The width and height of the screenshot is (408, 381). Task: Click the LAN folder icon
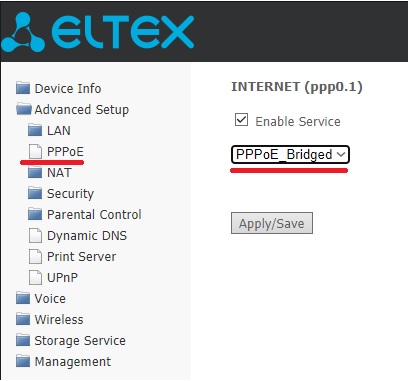coord(35,130)
